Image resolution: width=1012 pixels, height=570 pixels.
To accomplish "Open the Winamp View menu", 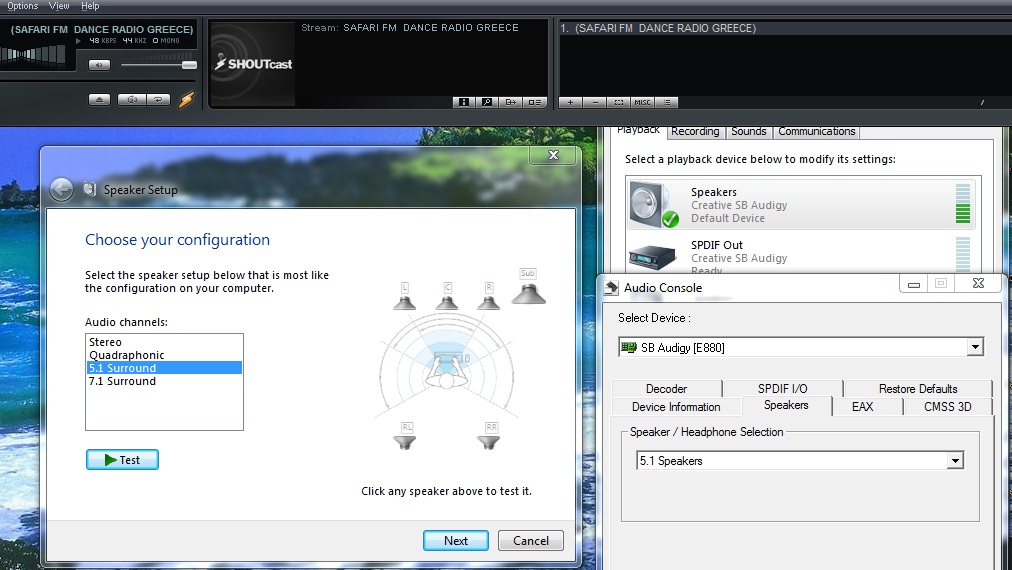I will (59, 6).
